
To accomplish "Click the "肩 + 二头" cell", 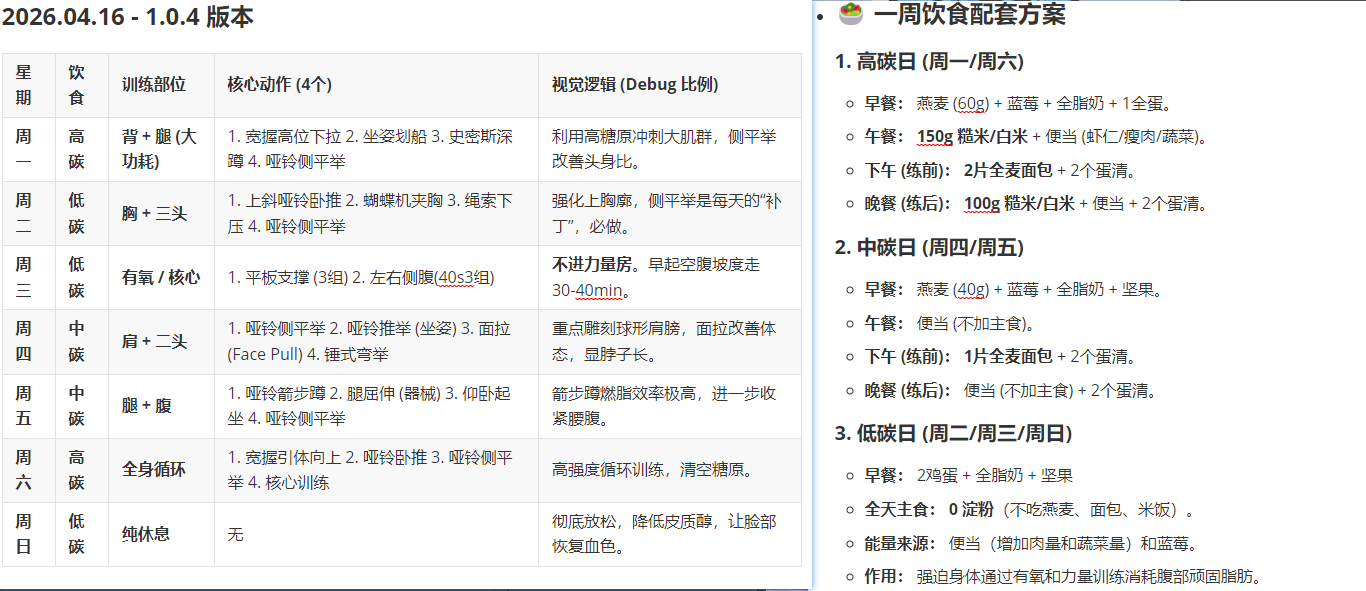I will tap(154, 341).
